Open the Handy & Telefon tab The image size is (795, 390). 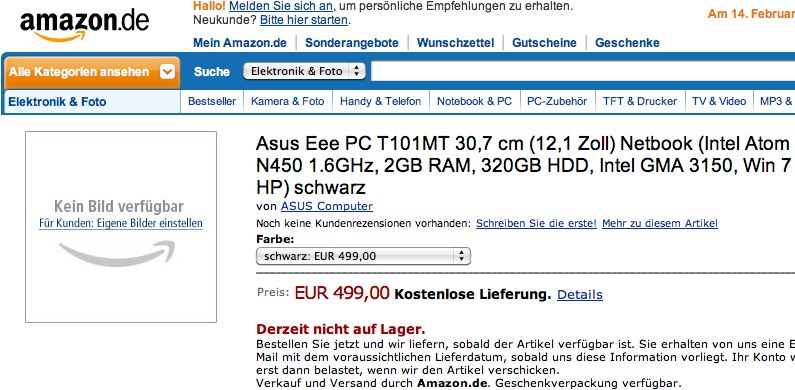[380, 101]
